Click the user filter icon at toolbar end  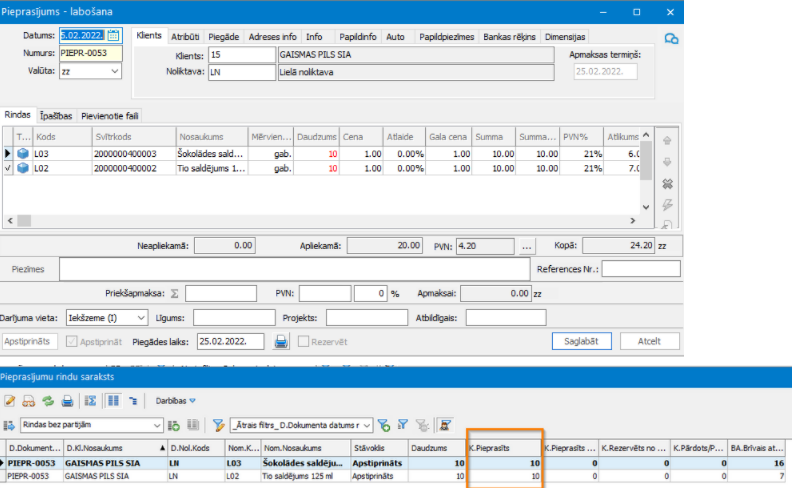click(x=445, y=425)
